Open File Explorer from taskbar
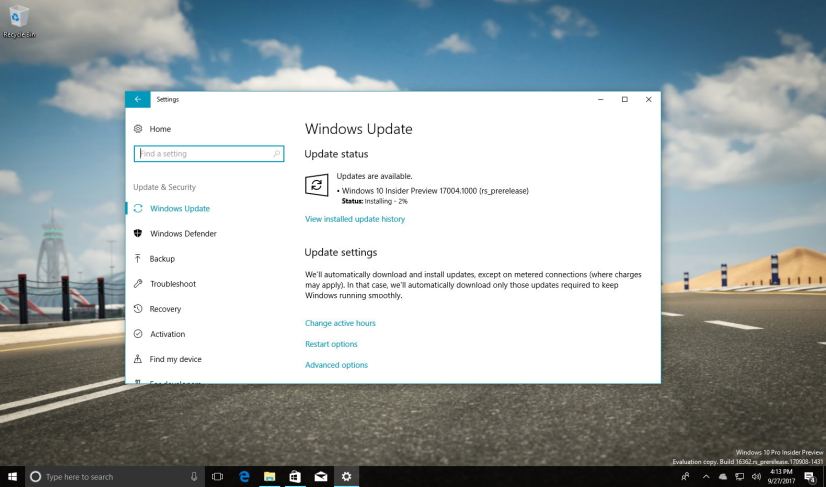The width and height of the screenshot is (826, 487). 270,476
